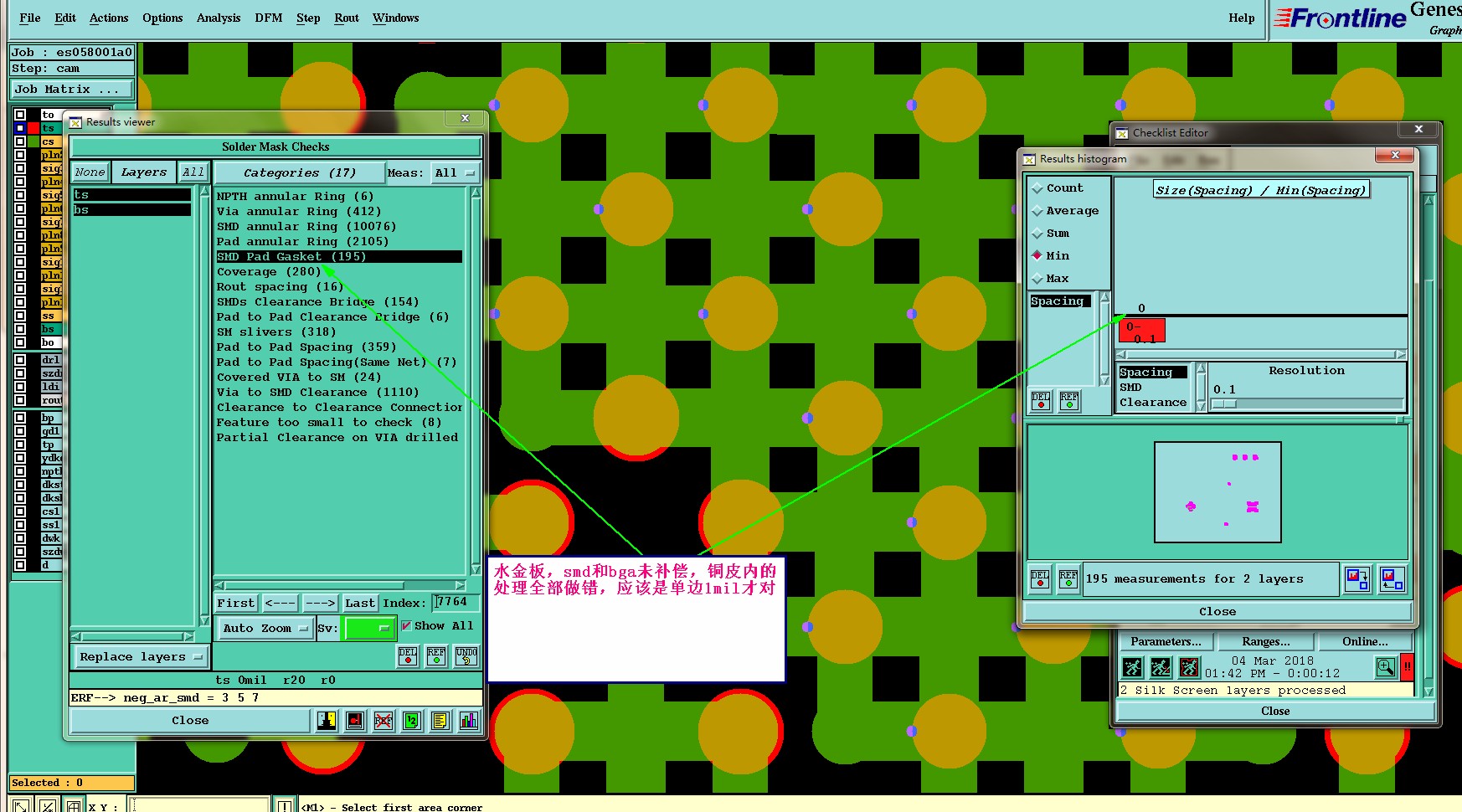Open the Analysis menu
This screenshot has width=1462, height=812.
[x=219, y=18]
